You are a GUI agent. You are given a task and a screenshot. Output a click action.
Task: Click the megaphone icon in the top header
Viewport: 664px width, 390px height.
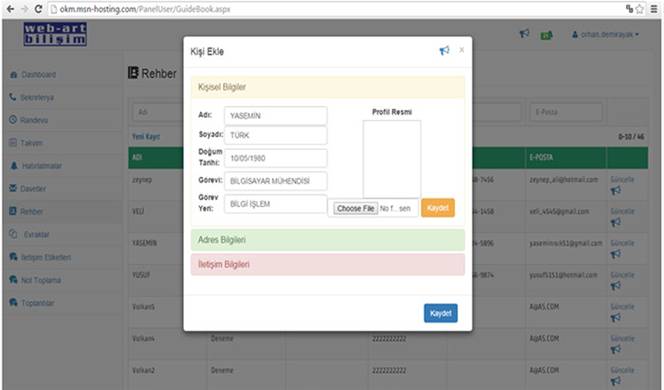524,33
